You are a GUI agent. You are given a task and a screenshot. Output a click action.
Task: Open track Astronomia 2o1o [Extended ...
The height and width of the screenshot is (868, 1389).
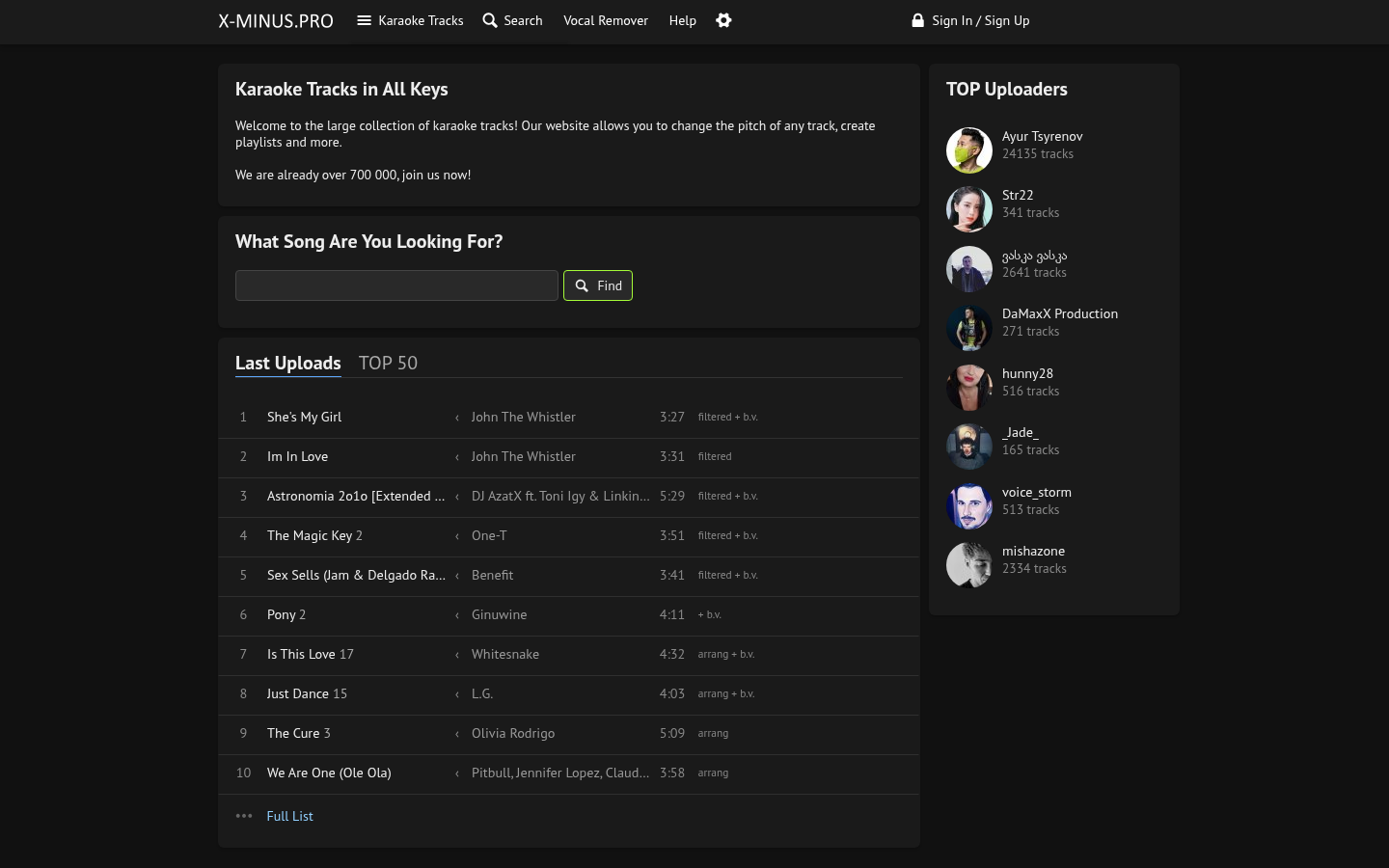[x=356, y=496]
